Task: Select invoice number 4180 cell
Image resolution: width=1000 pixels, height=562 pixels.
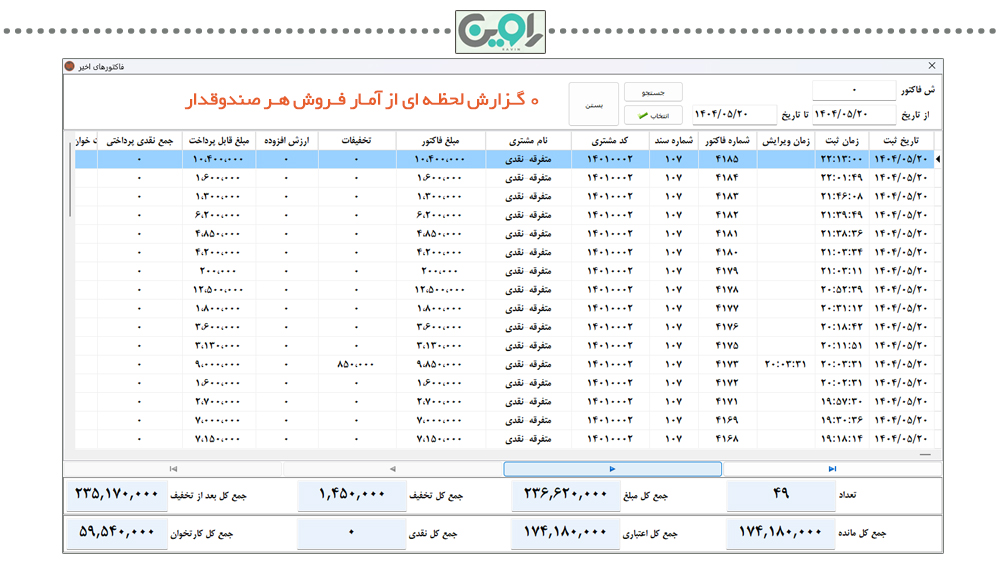Action: tap(727, 252)
